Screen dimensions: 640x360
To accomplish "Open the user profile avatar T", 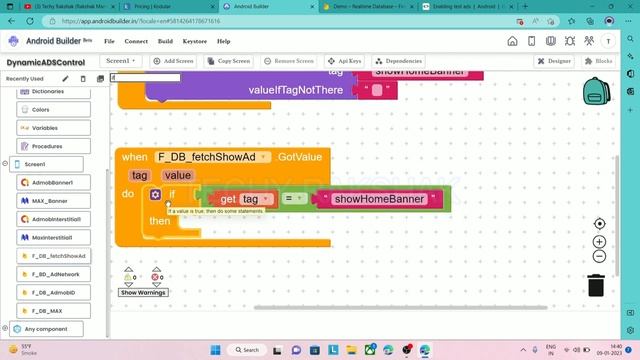I will click(608, 41).
